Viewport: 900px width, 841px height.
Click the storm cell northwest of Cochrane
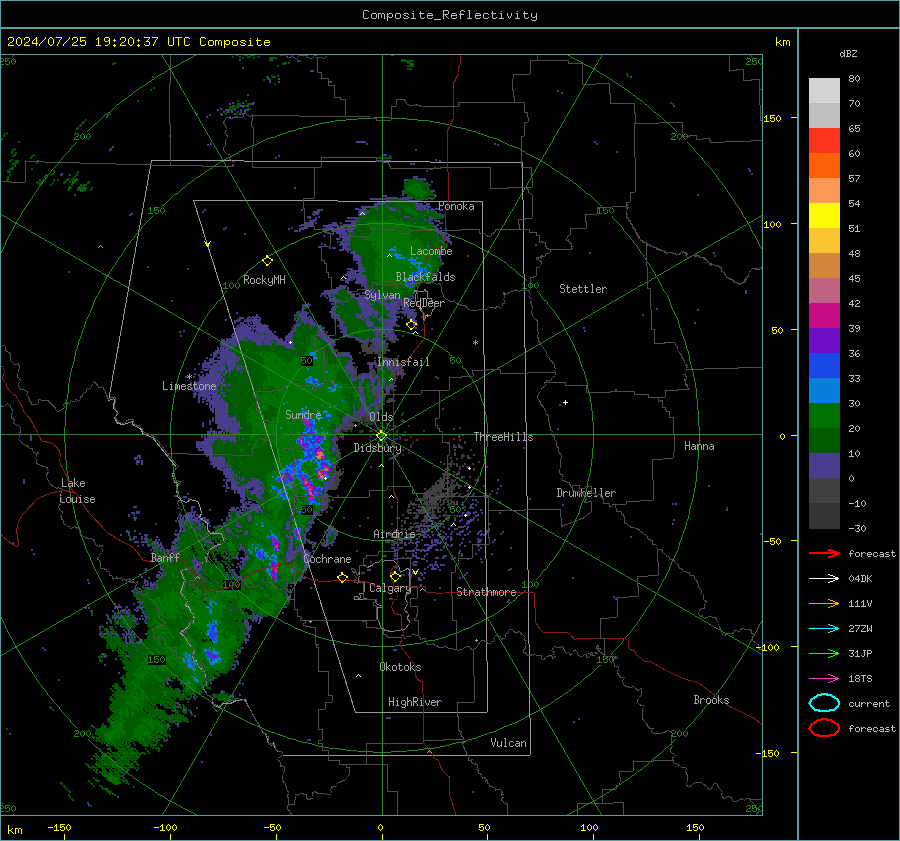[272, 556]
